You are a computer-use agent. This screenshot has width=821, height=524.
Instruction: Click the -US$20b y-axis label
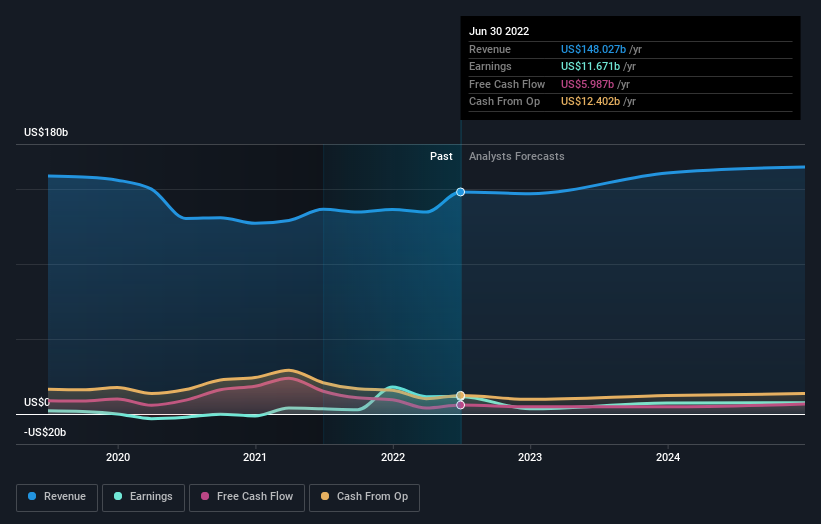point(45,432)
